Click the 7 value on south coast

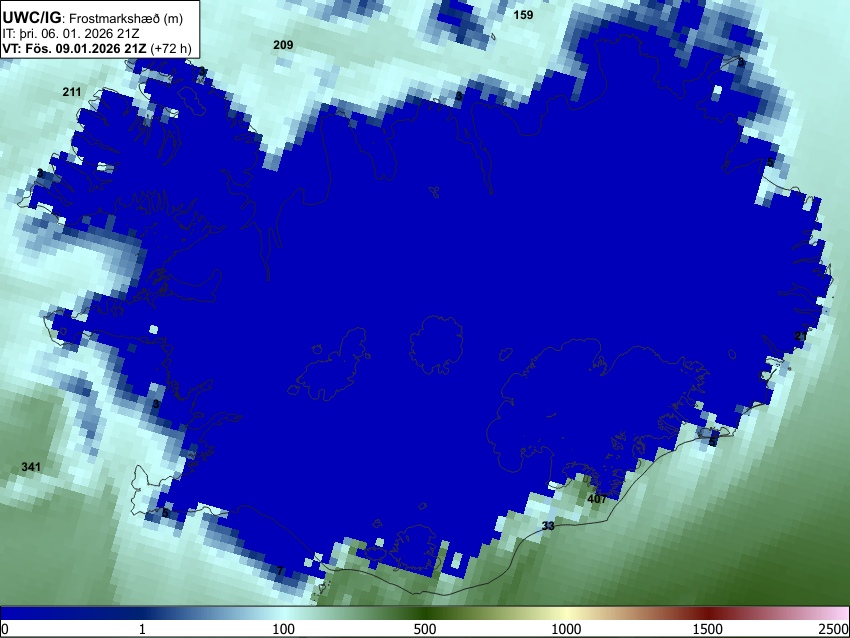(x=280, y=571)
